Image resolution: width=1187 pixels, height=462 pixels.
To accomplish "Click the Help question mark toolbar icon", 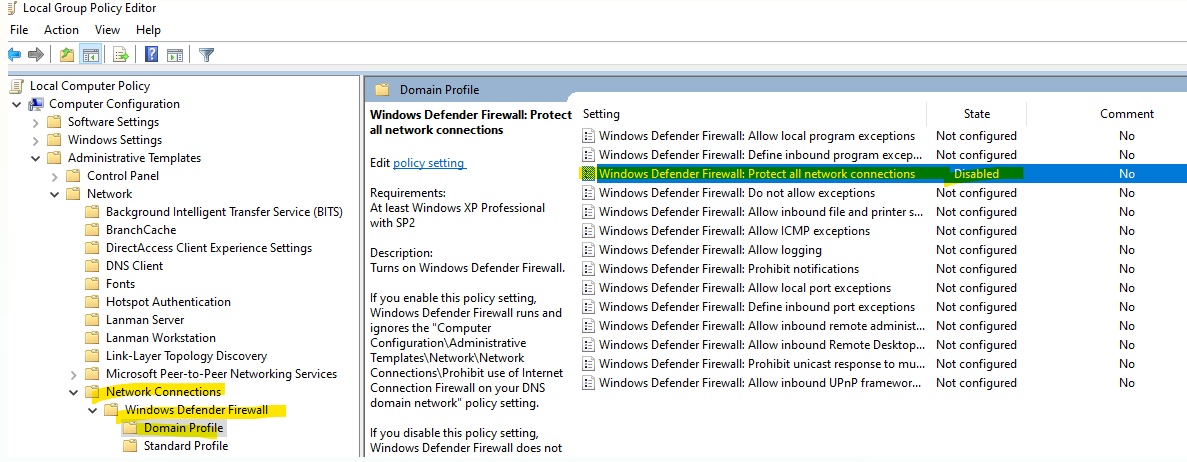I will pos(151,55).
